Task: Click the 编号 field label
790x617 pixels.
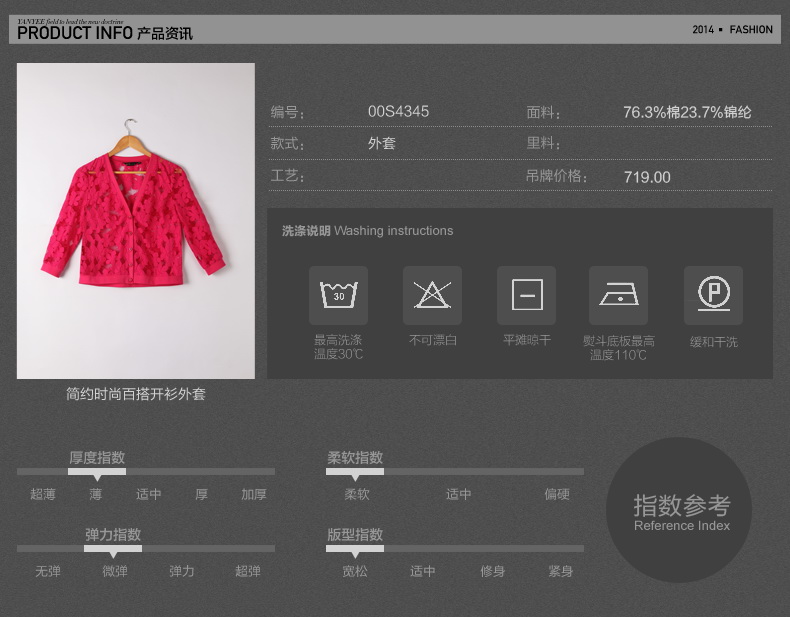Action: pos(287,112)
